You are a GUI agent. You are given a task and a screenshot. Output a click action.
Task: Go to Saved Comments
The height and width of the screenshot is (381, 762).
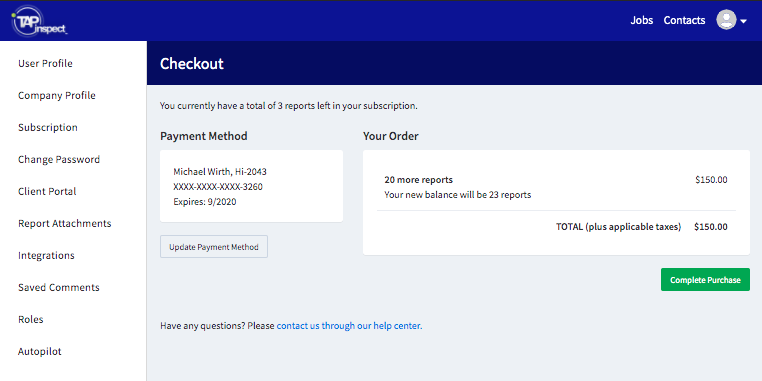click(x=59, y=288)
